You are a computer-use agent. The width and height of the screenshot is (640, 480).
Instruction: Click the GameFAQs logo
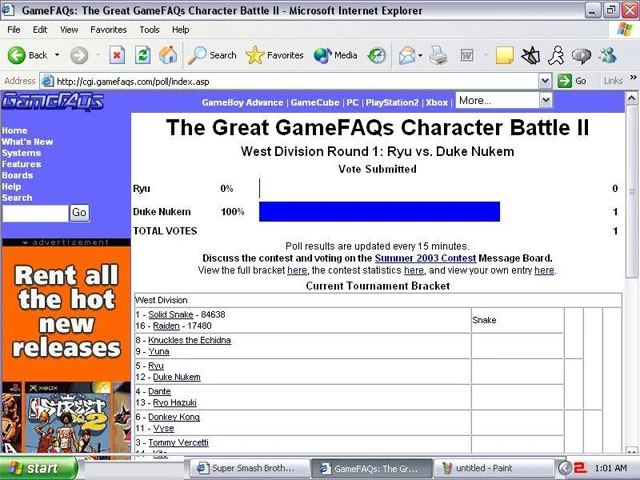click(53, 101)
